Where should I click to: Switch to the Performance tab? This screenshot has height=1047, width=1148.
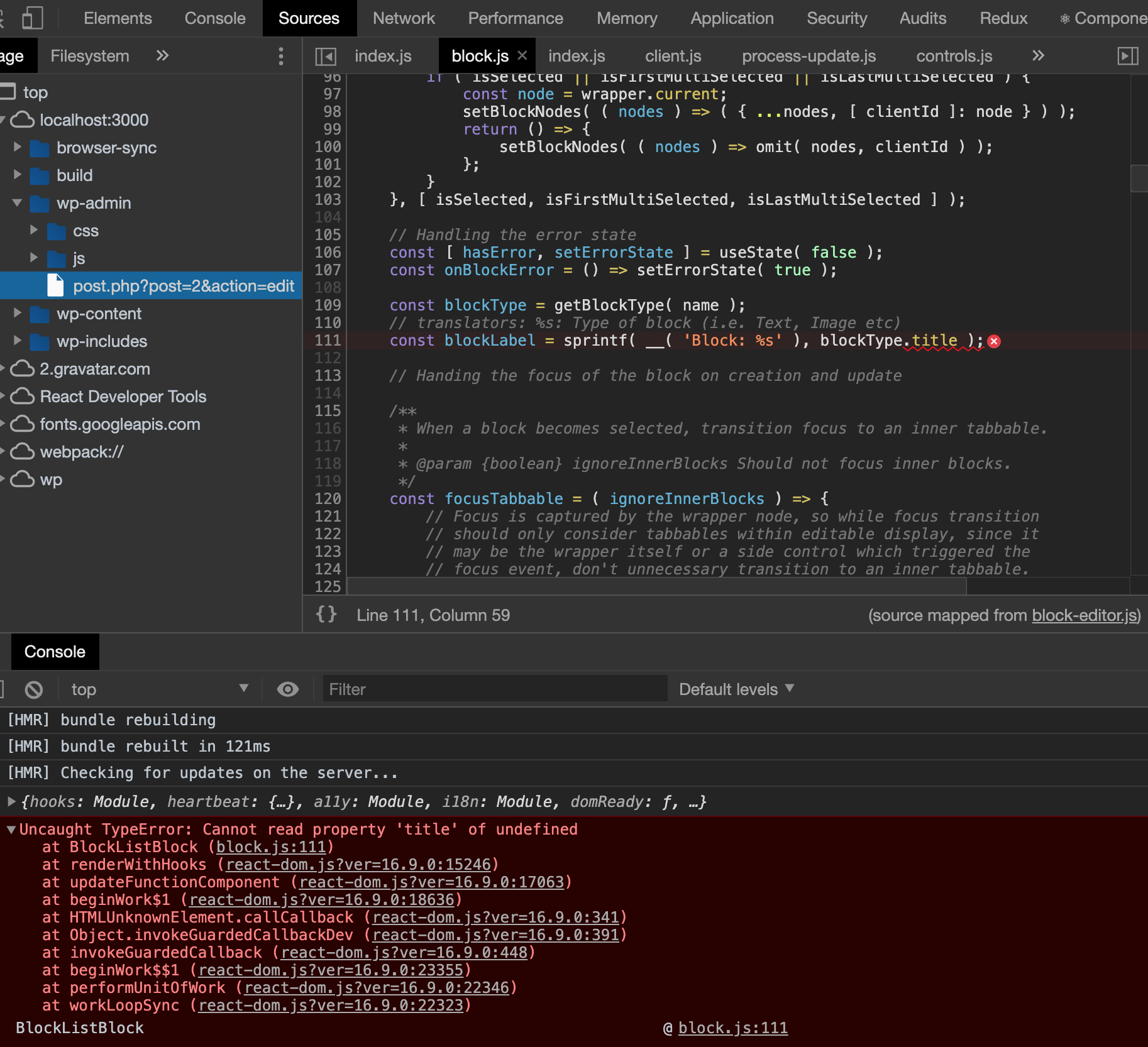pos(516,18)
